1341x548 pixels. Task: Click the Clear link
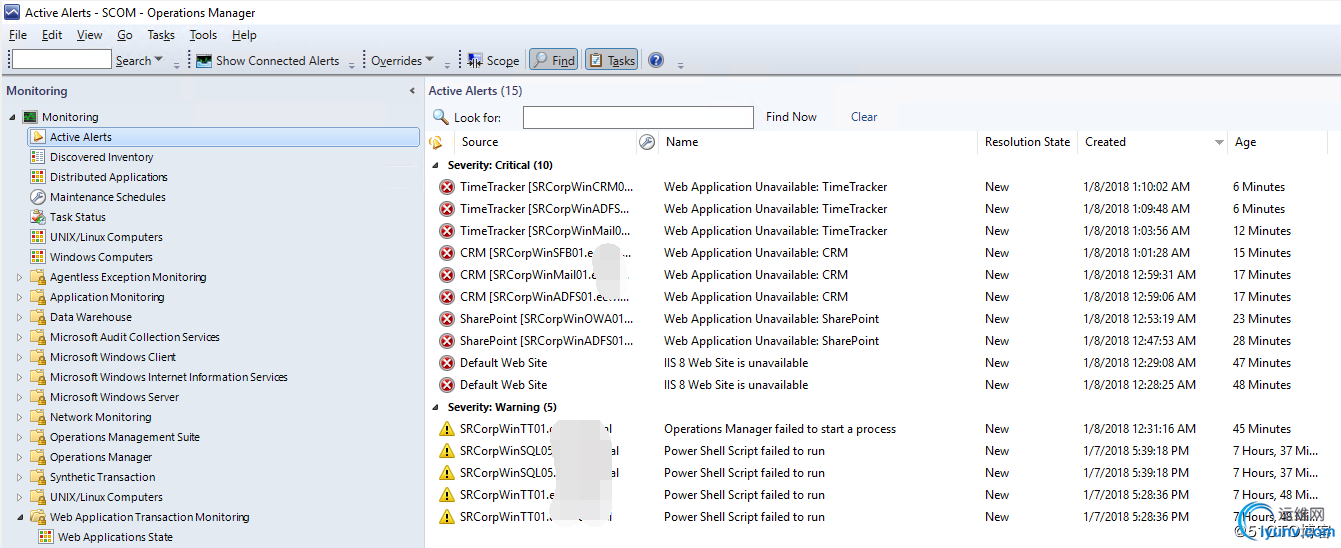[864, 117]
